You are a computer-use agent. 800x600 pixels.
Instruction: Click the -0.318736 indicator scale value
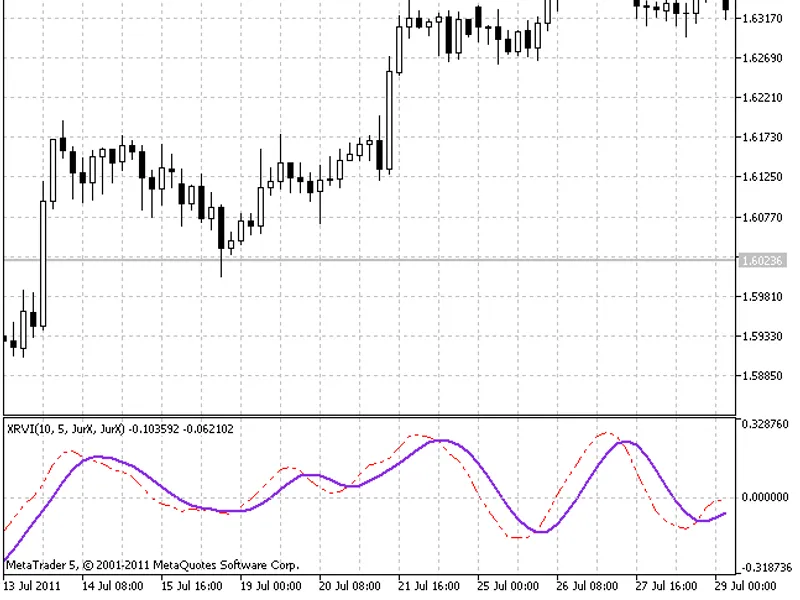tap(766, 567)
